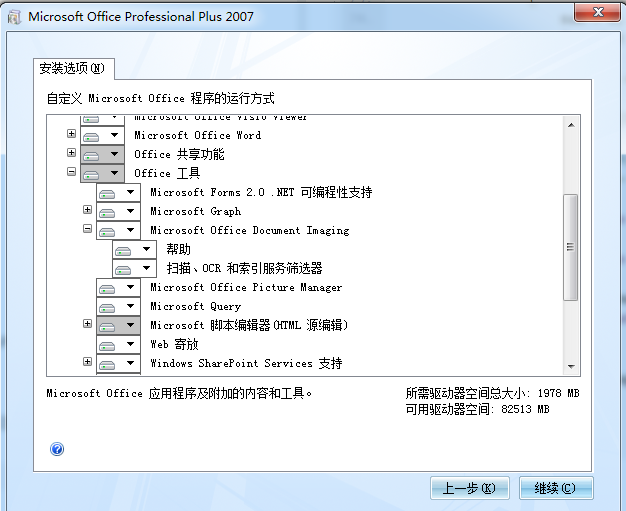Expand Microsoft 脚本编辑器 (HTML 源编辑) node
The height and width of the screenshot is (511, 626).
point(87,324)
